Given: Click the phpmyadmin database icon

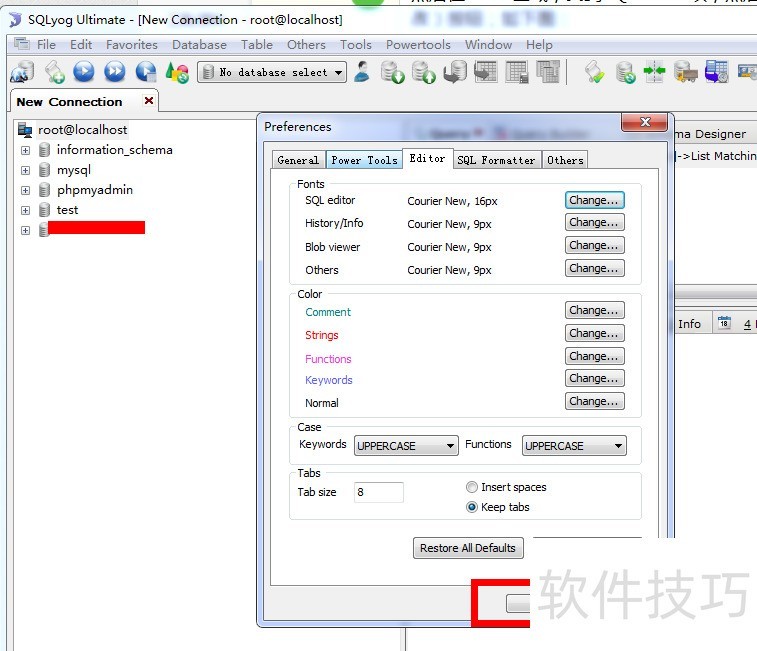Looking at the screenshot, I should [x=44, y=190].
